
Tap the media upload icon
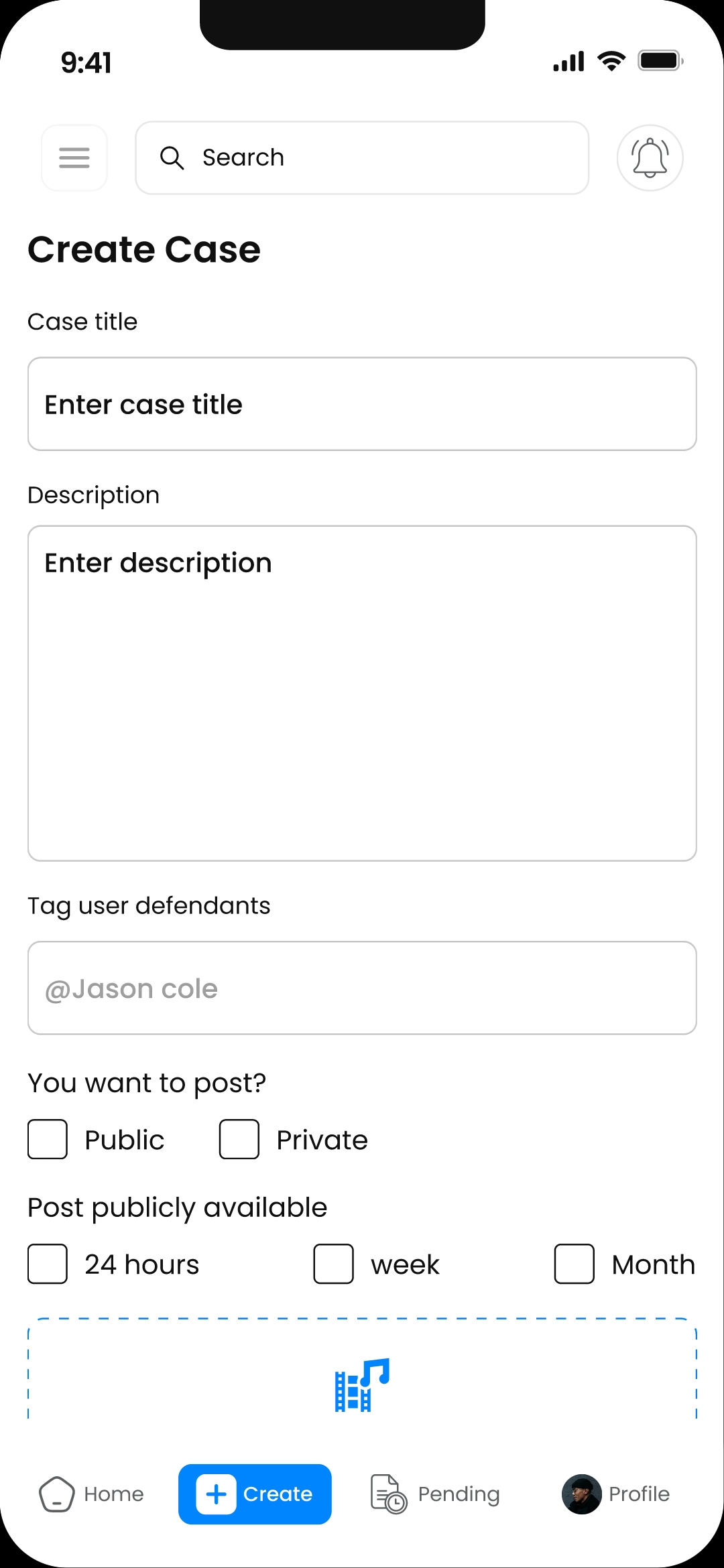(x=362, y=1384)
